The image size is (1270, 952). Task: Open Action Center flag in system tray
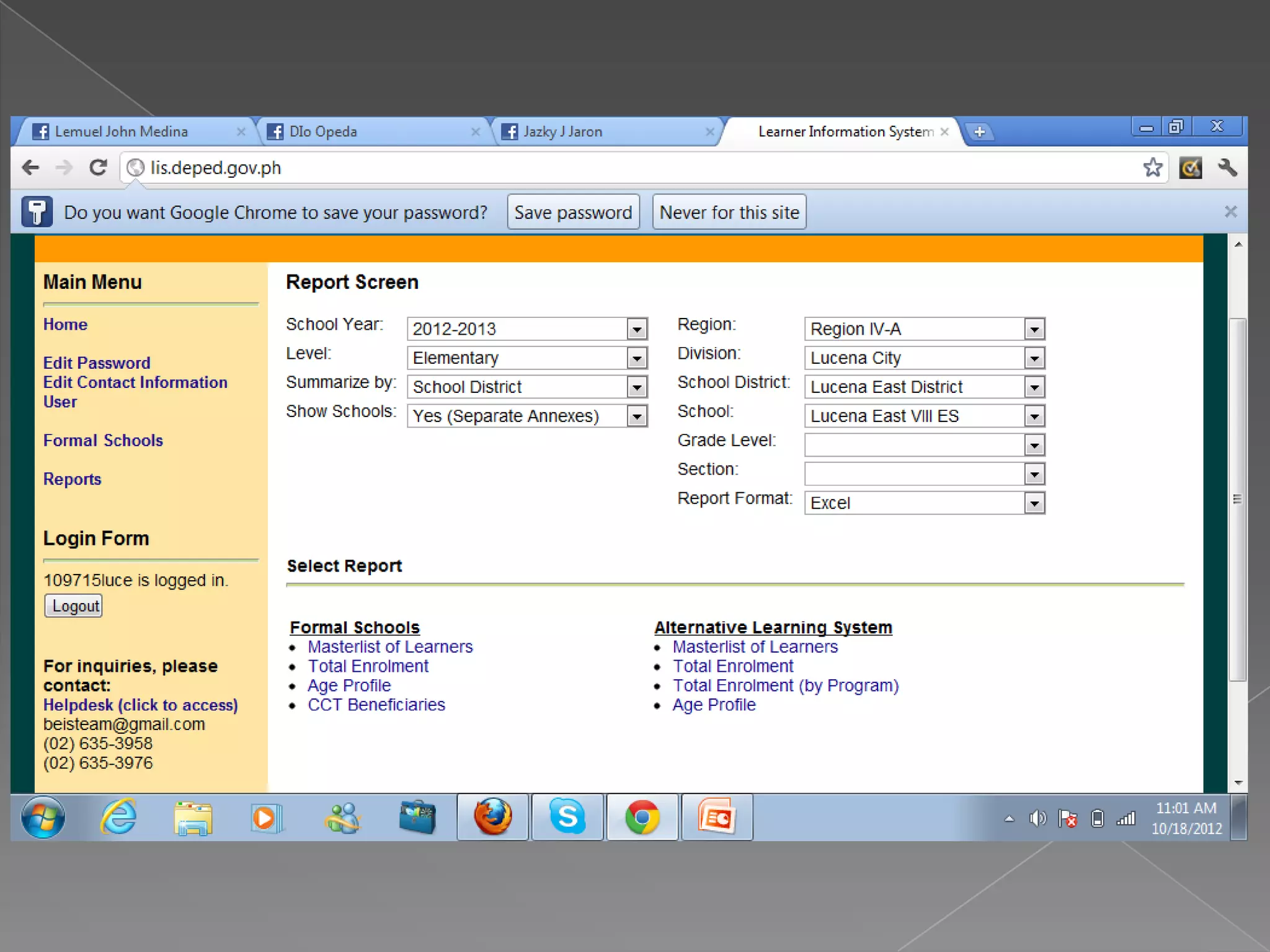1067,819
